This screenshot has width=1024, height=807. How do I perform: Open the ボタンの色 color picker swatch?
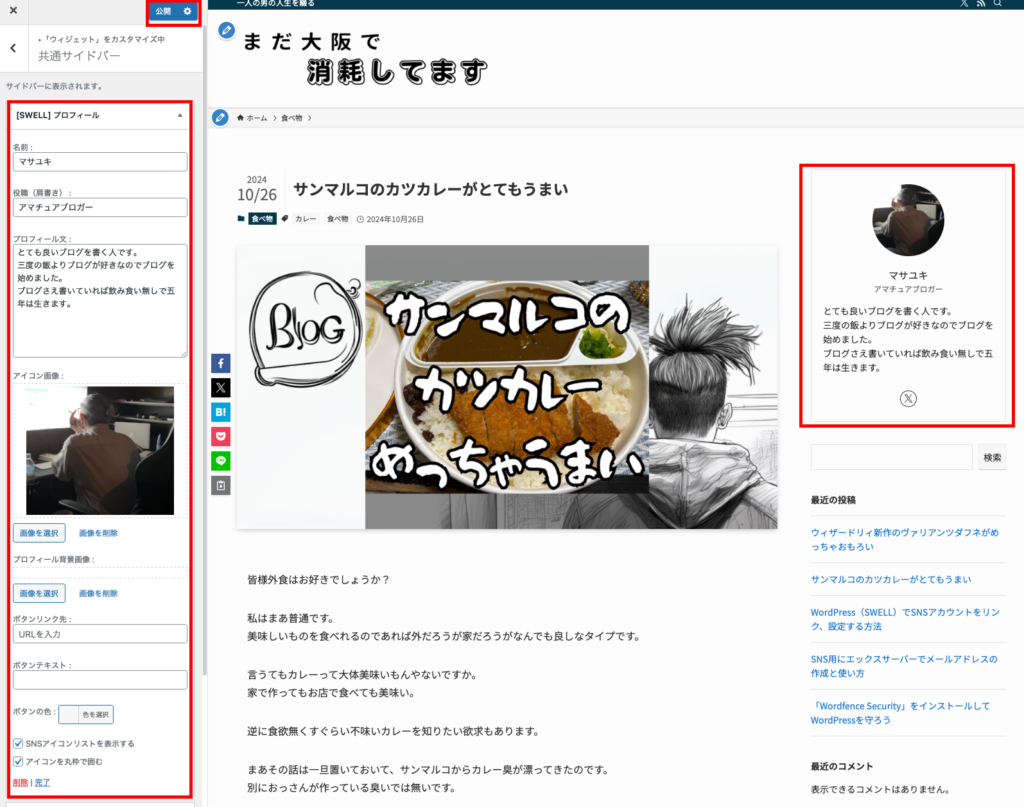pyautogui.click(x=86, y=714)
